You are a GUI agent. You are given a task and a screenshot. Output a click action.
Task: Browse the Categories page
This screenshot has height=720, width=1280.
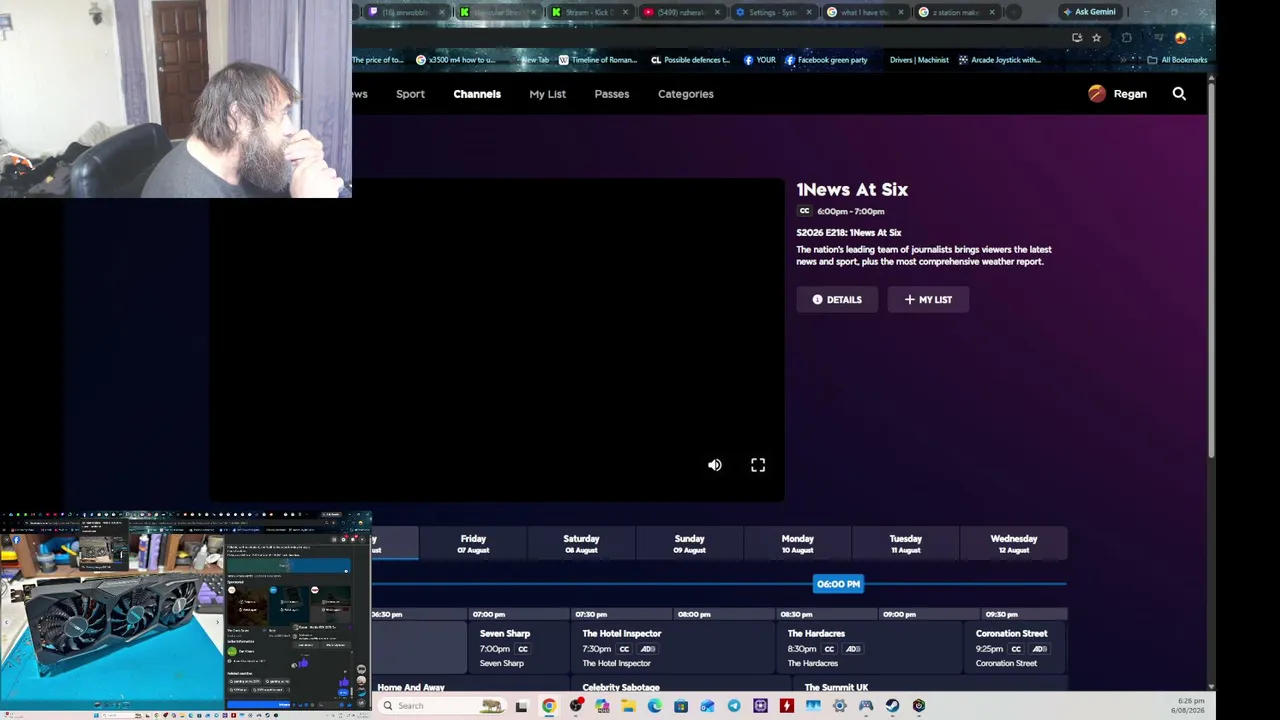point(686,94)
